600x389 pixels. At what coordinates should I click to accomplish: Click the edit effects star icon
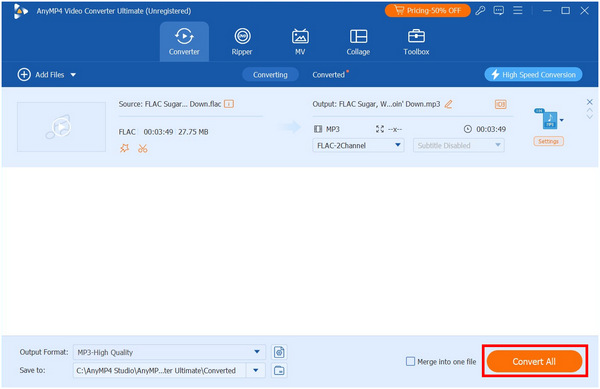(124, 148)
